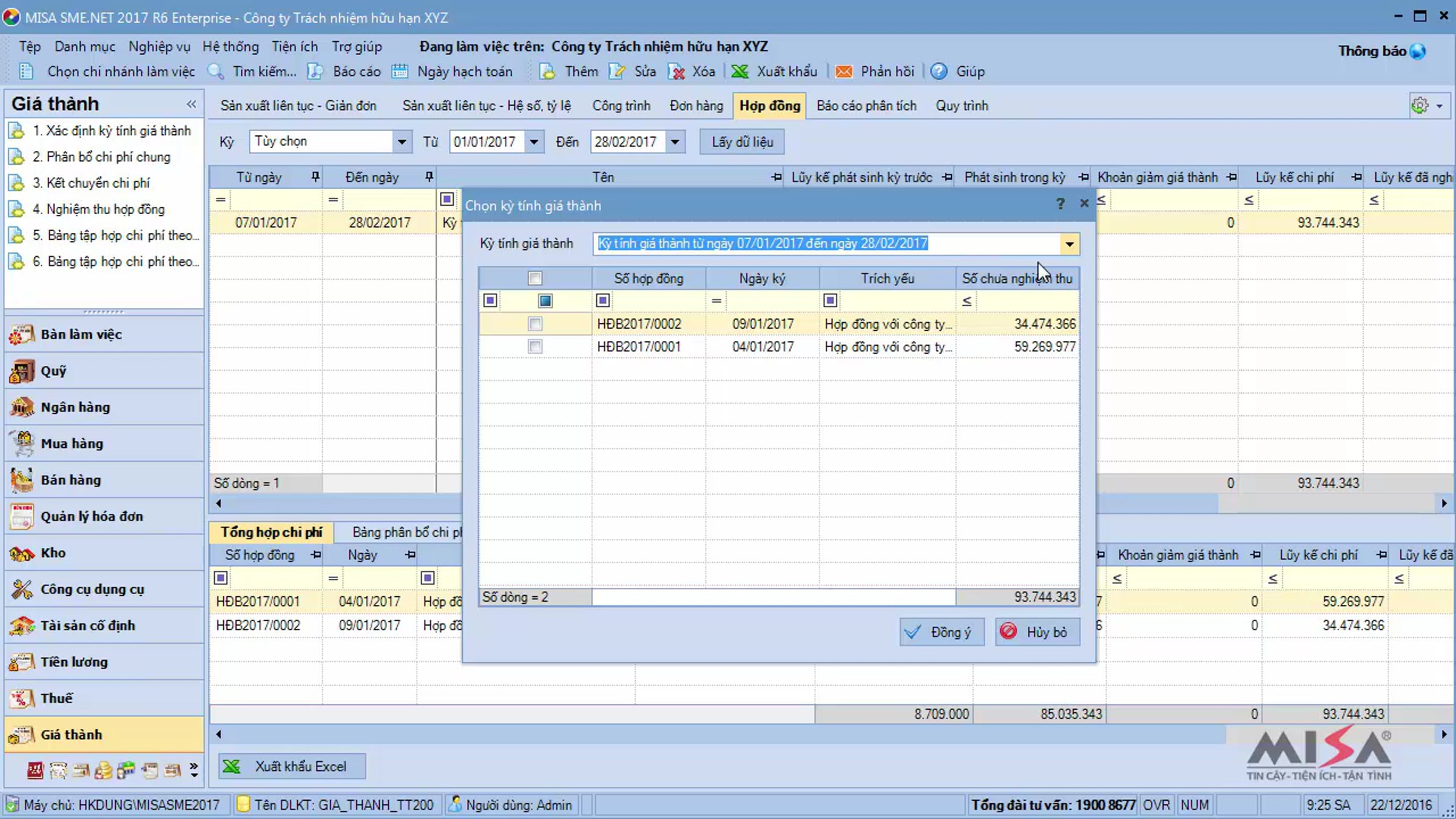Screen dimensions: 1456x819
Task: Click the Lấy dữ liệu button
Action: pyautogui.click(x=741, y=142)
